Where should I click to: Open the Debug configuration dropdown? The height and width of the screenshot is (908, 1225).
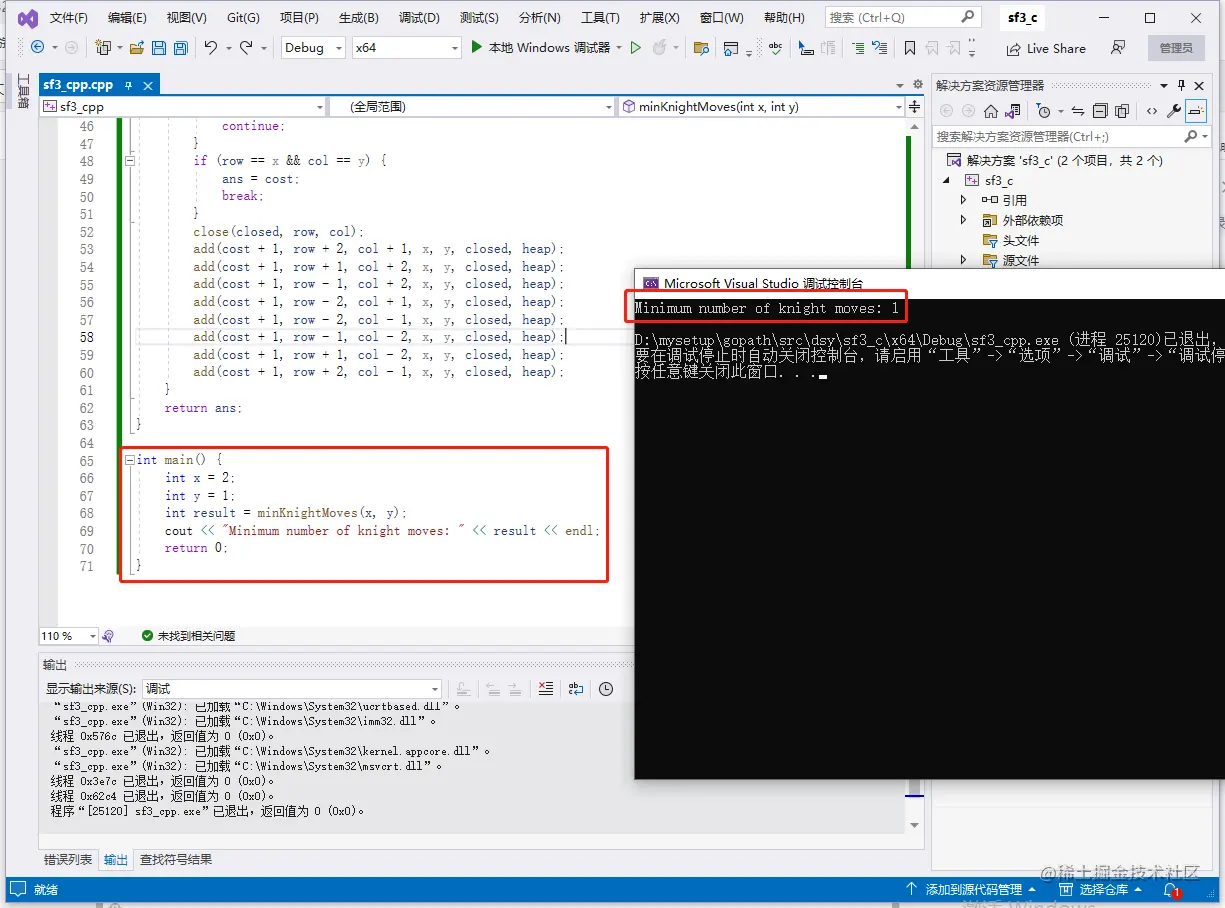click(x=313, y=47)
